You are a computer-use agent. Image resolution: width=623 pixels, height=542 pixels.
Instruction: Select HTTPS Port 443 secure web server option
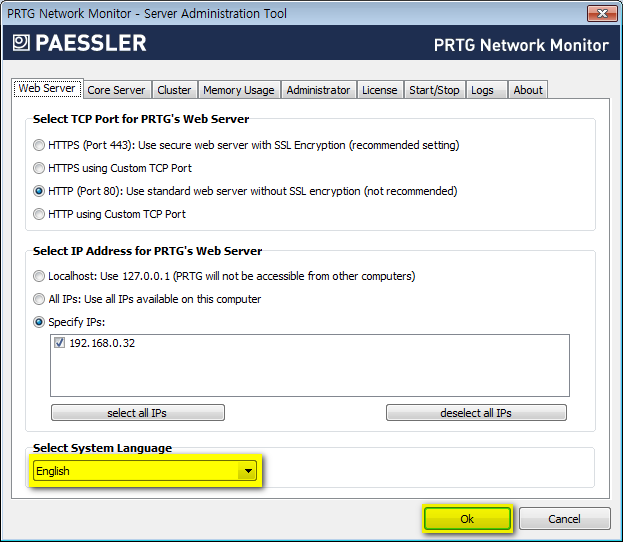(39, 145)
